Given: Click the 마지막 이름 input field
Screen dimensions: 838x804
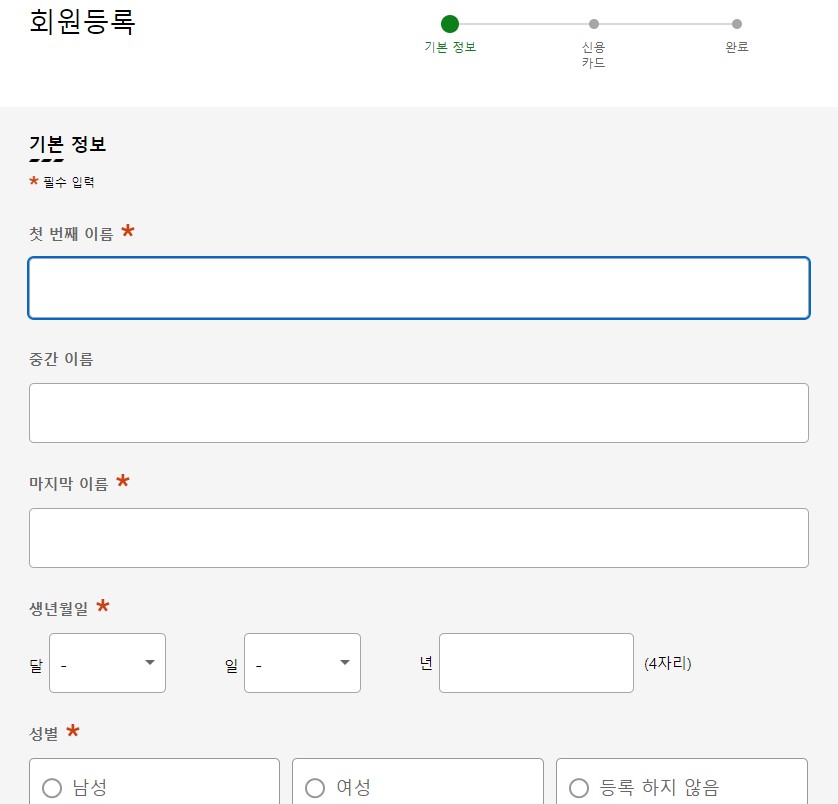Looking at the screenshot, I should pos(419,538).
